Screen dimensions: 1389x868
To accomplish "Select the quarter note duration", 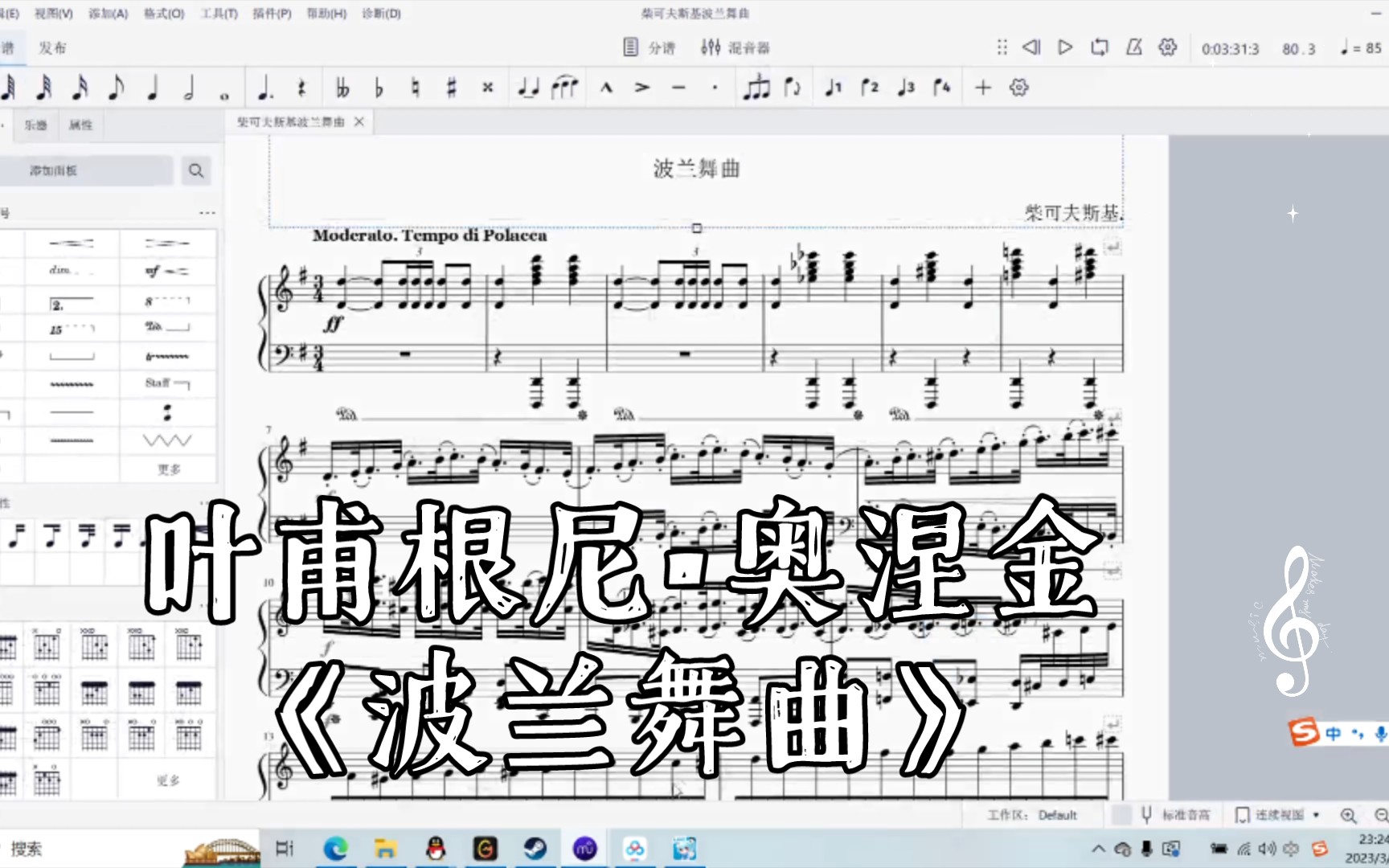I will [152, 87].
